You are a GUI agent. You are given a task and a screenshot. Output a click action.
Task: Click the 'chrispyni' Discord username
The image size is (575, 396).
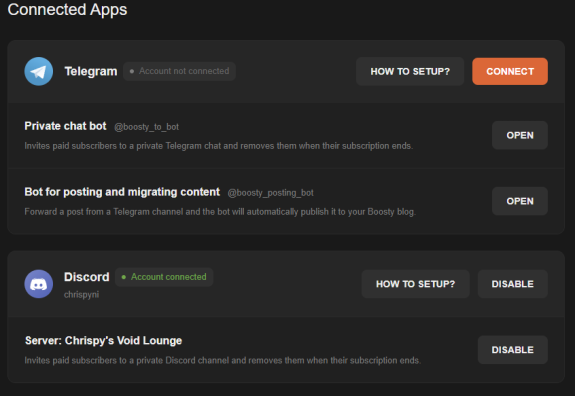[x=81, y=294]
